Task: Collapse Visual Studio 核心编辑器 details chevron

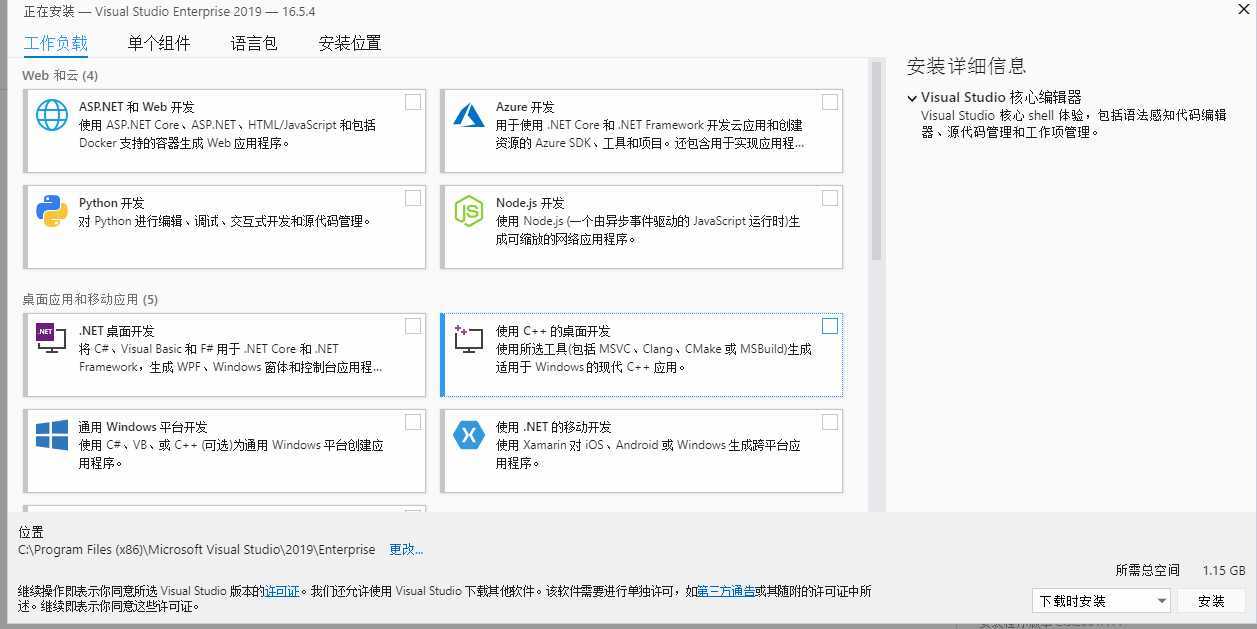Action: [912, 98]
